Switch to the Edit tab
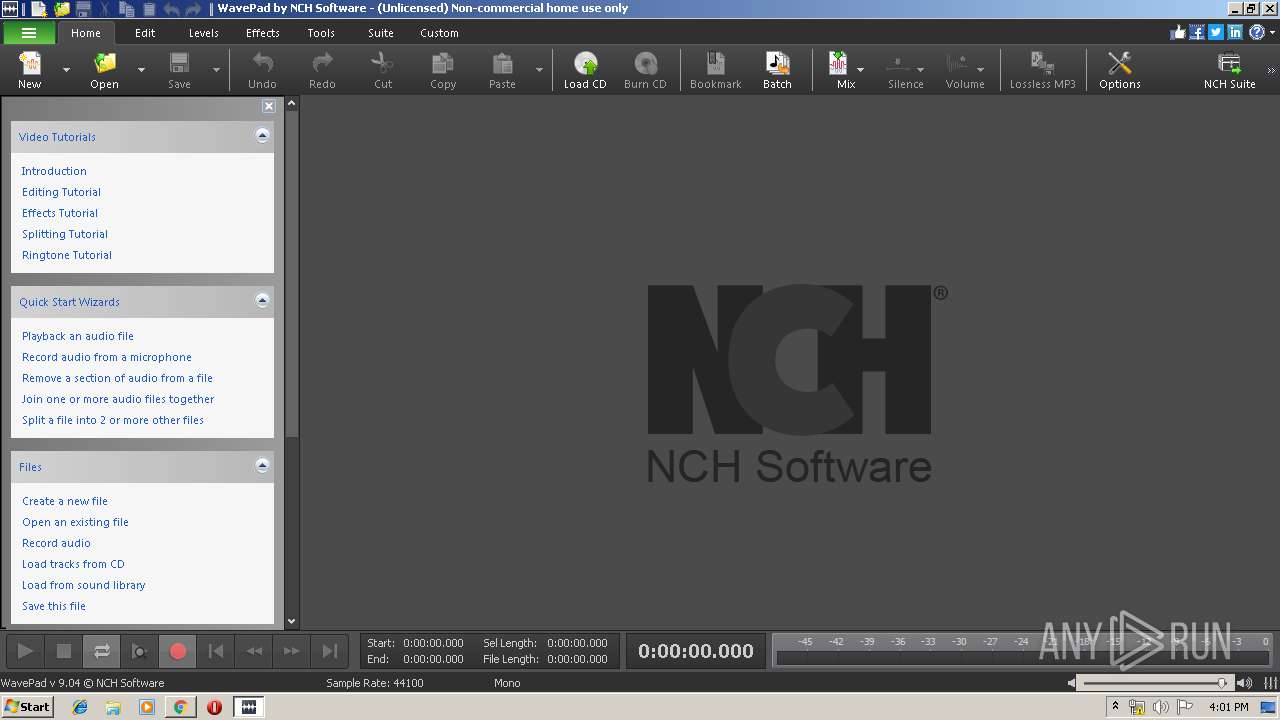The image size is (1280, 720). (145, 33)
